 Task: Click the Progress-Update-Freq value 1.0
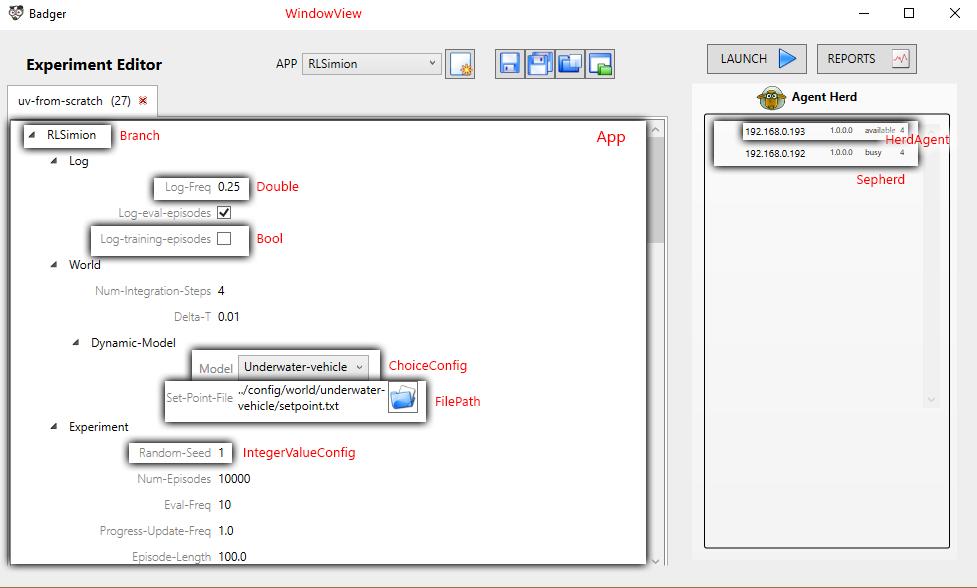[226, 531]
